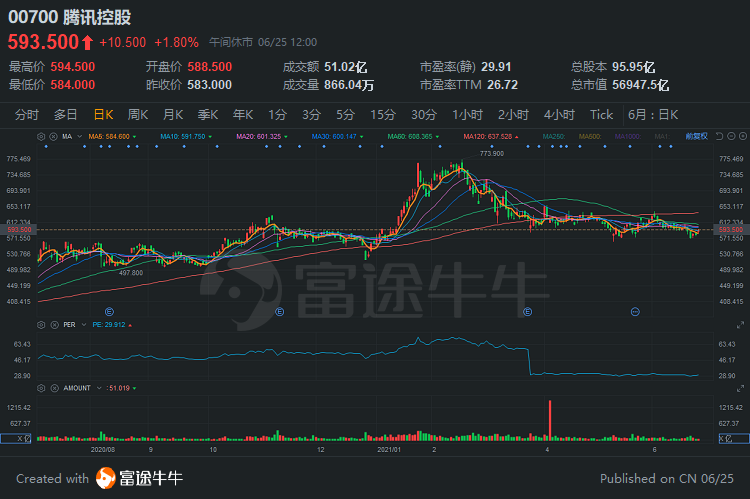The height and width of the screenshot is (499, 750).
Task: Open the MA indicator settings gear
Action: tap(41, 136)
